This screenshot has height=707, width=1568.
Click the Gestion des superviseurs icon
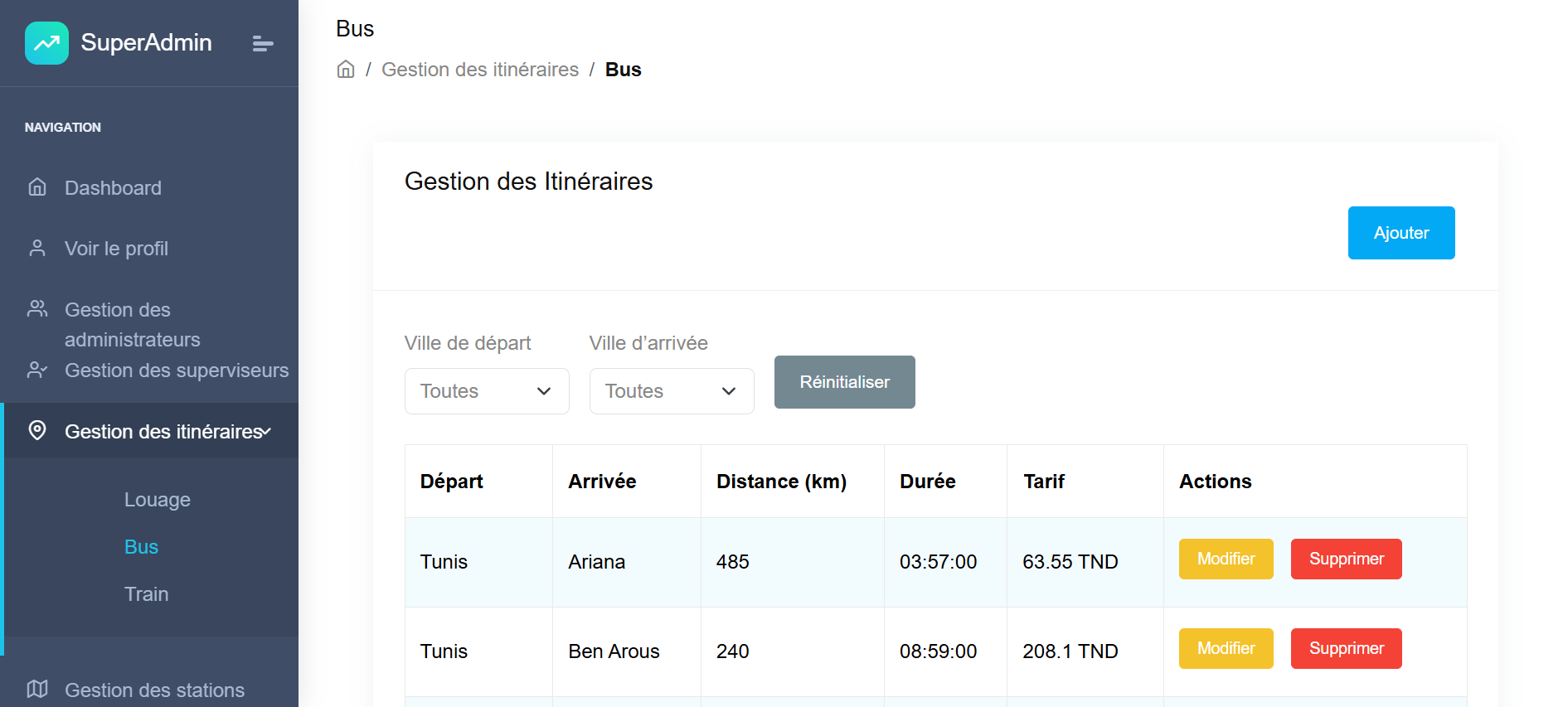tap(37, 370)
